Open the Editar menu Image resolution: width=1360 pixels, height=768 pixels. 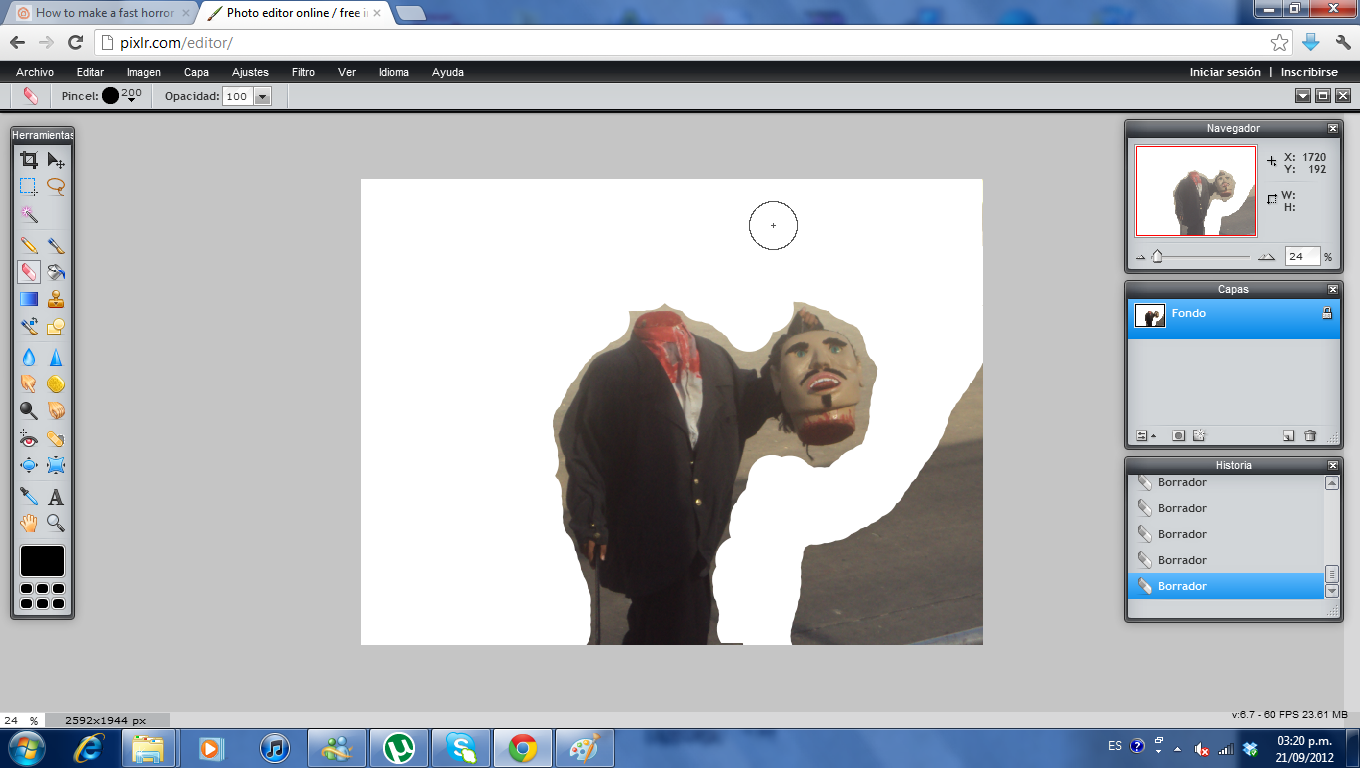click(91, 72)
